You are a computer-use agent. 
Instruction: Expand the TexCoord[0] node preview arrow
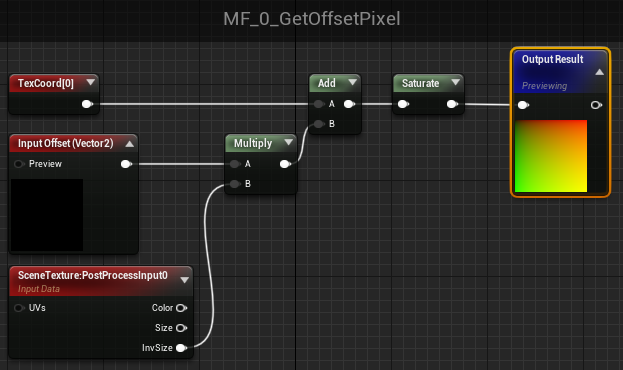91,82
